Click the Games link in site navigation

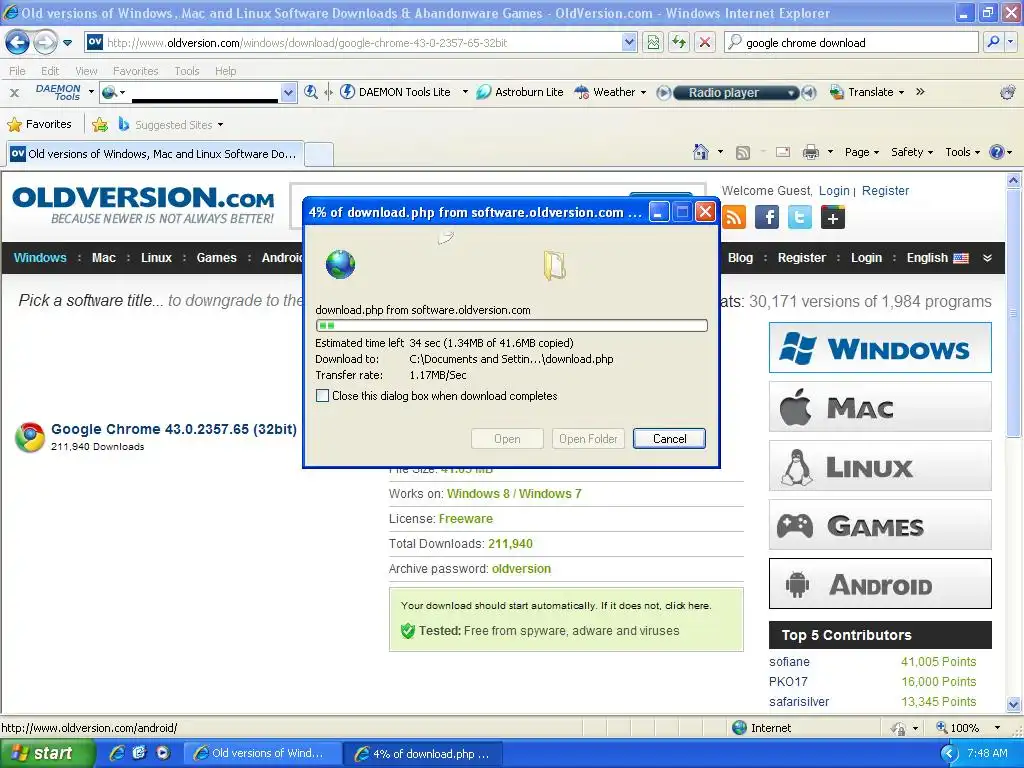click(x=217, y=258)
